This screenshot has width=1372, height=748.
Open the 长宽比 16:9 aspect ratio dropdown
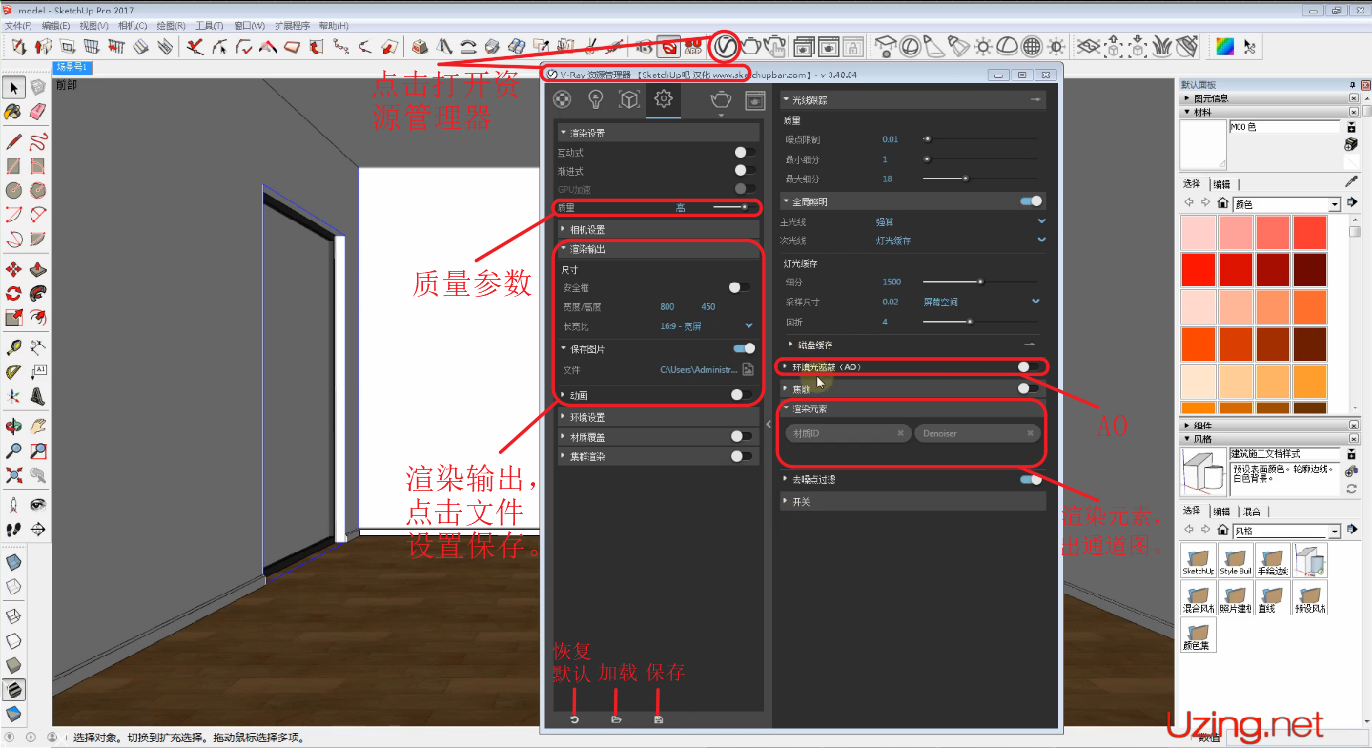706,326
